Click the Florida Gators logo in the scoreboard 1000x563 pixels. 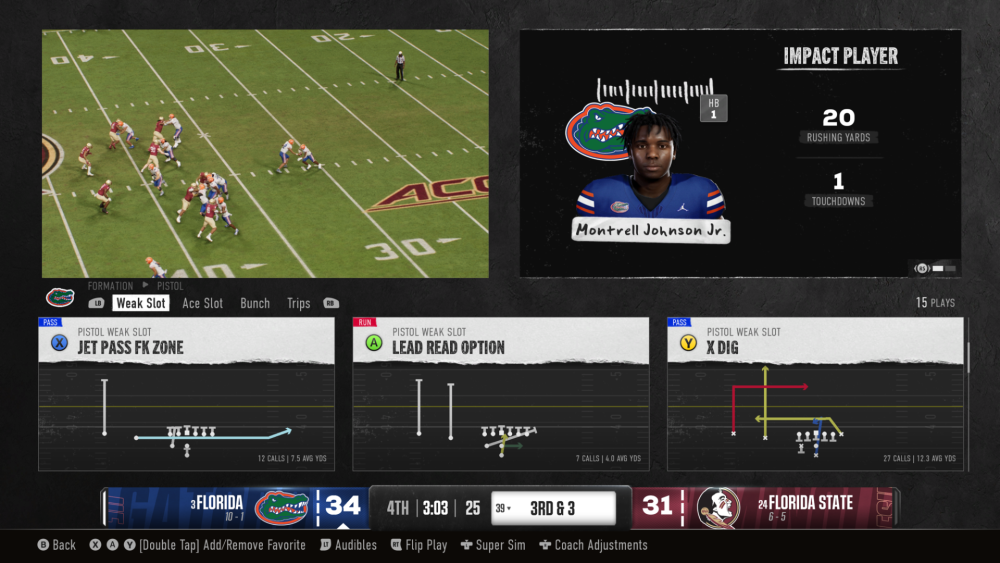pos(281,507)
